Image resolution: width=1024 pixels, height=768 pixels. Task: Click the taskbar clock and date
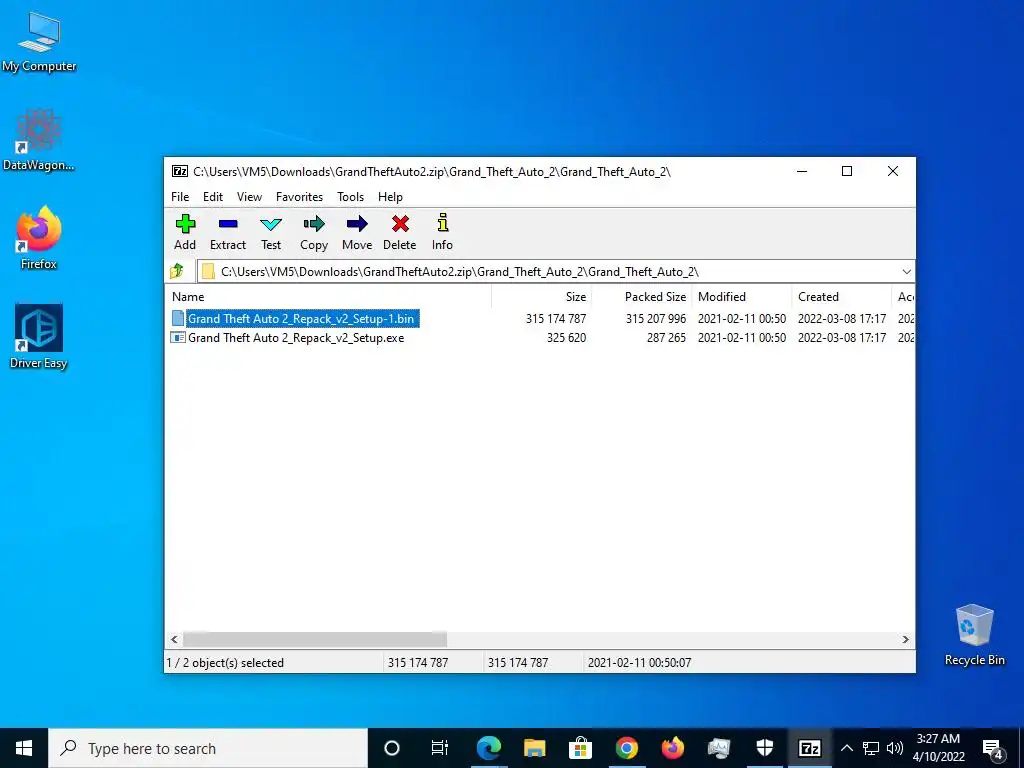[938, 748]
